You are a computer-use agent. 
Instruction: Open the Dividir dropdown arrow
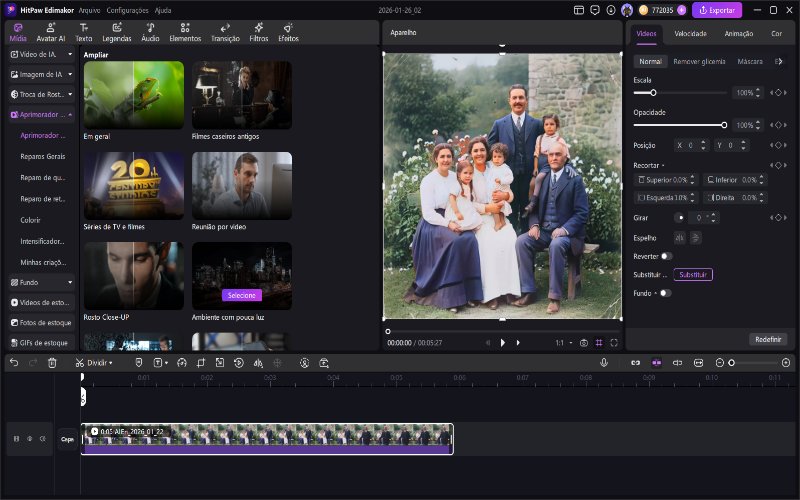(111, 363)
